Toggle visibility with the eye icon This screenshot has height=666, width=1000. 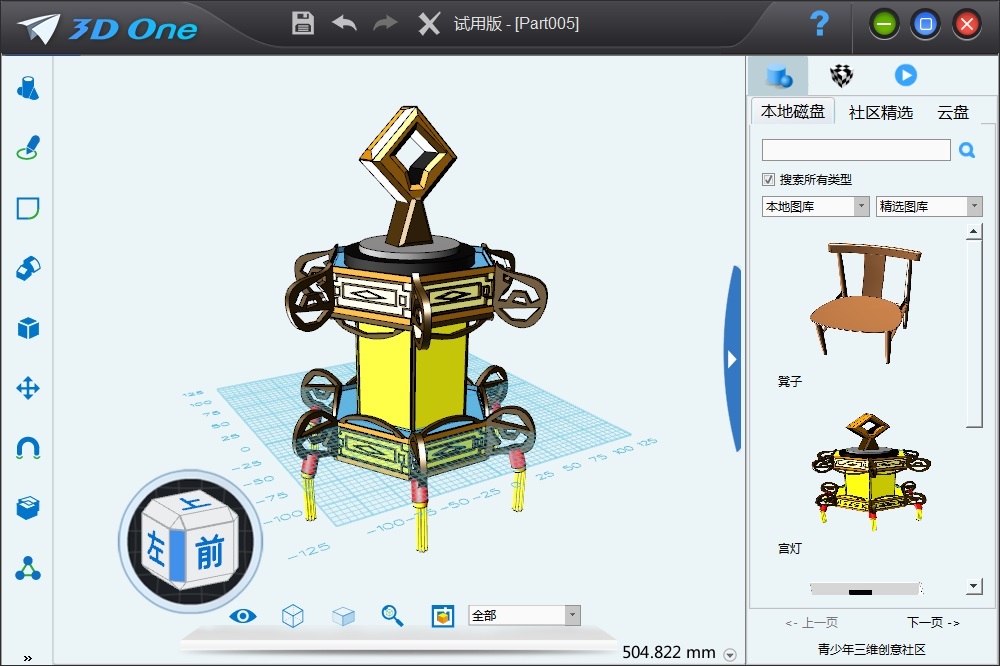(243, 616)
